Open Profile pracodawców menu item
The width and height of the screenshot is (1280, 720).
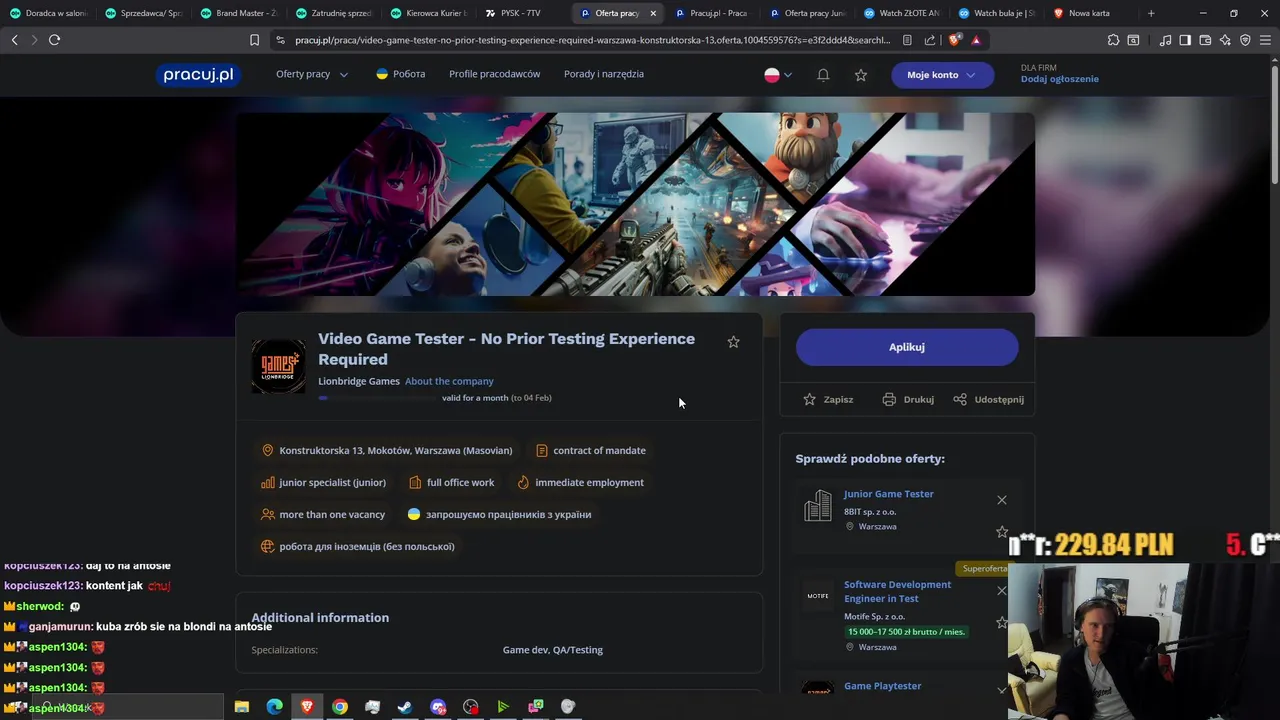tap(494, 74)
